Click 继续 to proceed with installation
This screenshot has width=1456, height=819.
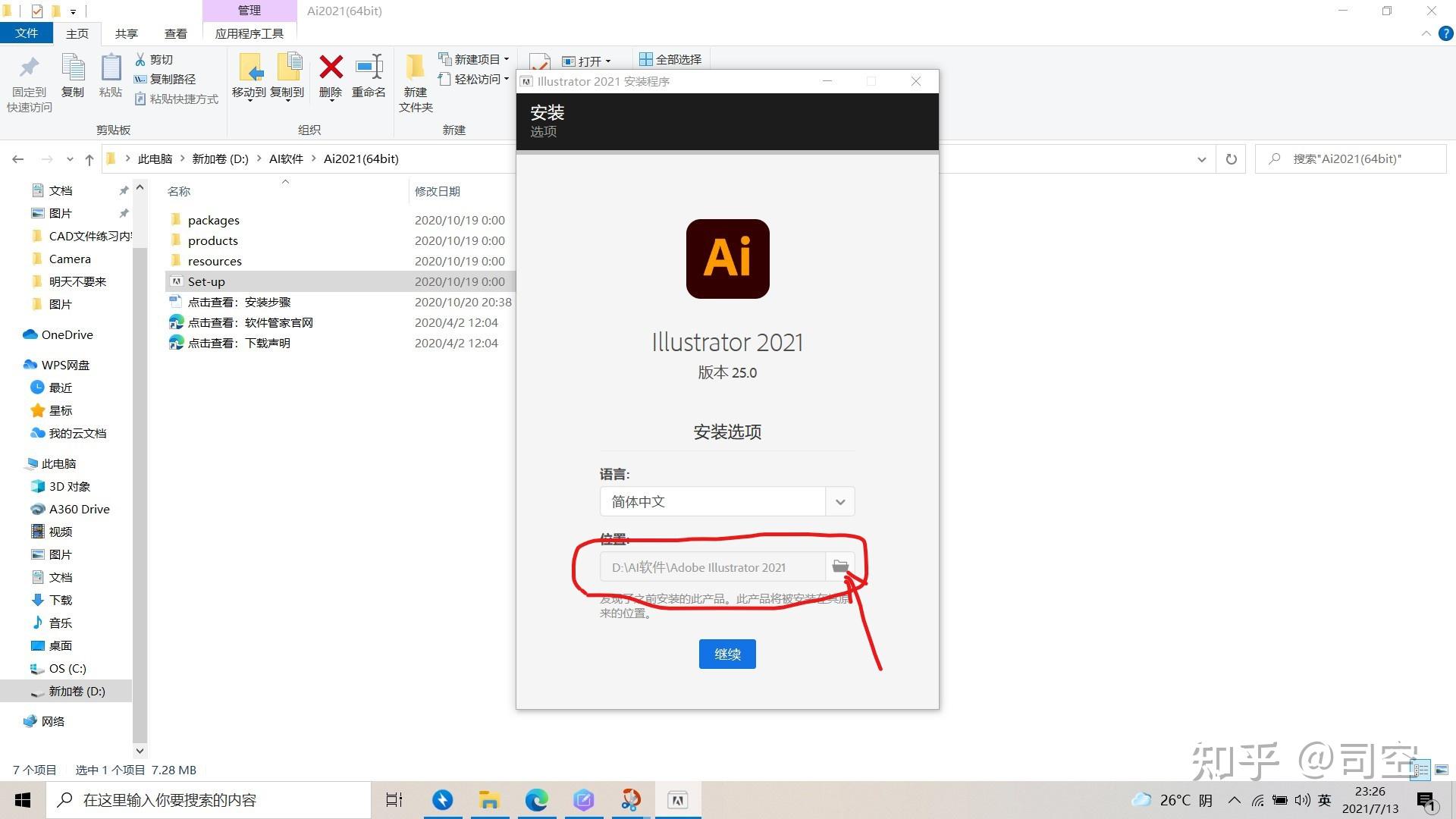click(x=728, y=653)
